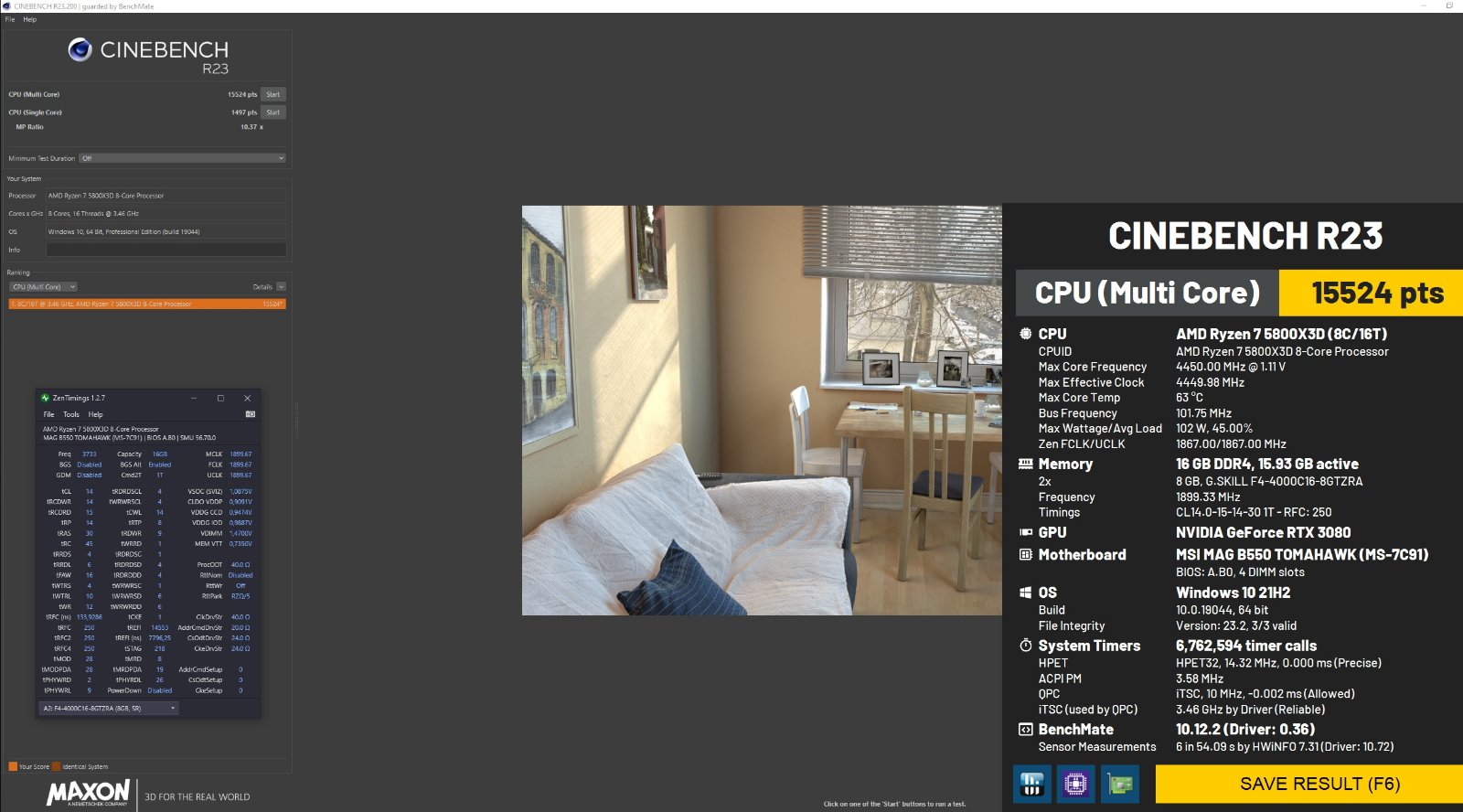Click the Processor field in Your System
Viewport: 1463px width, 812px height.
(x=166, y=196)
